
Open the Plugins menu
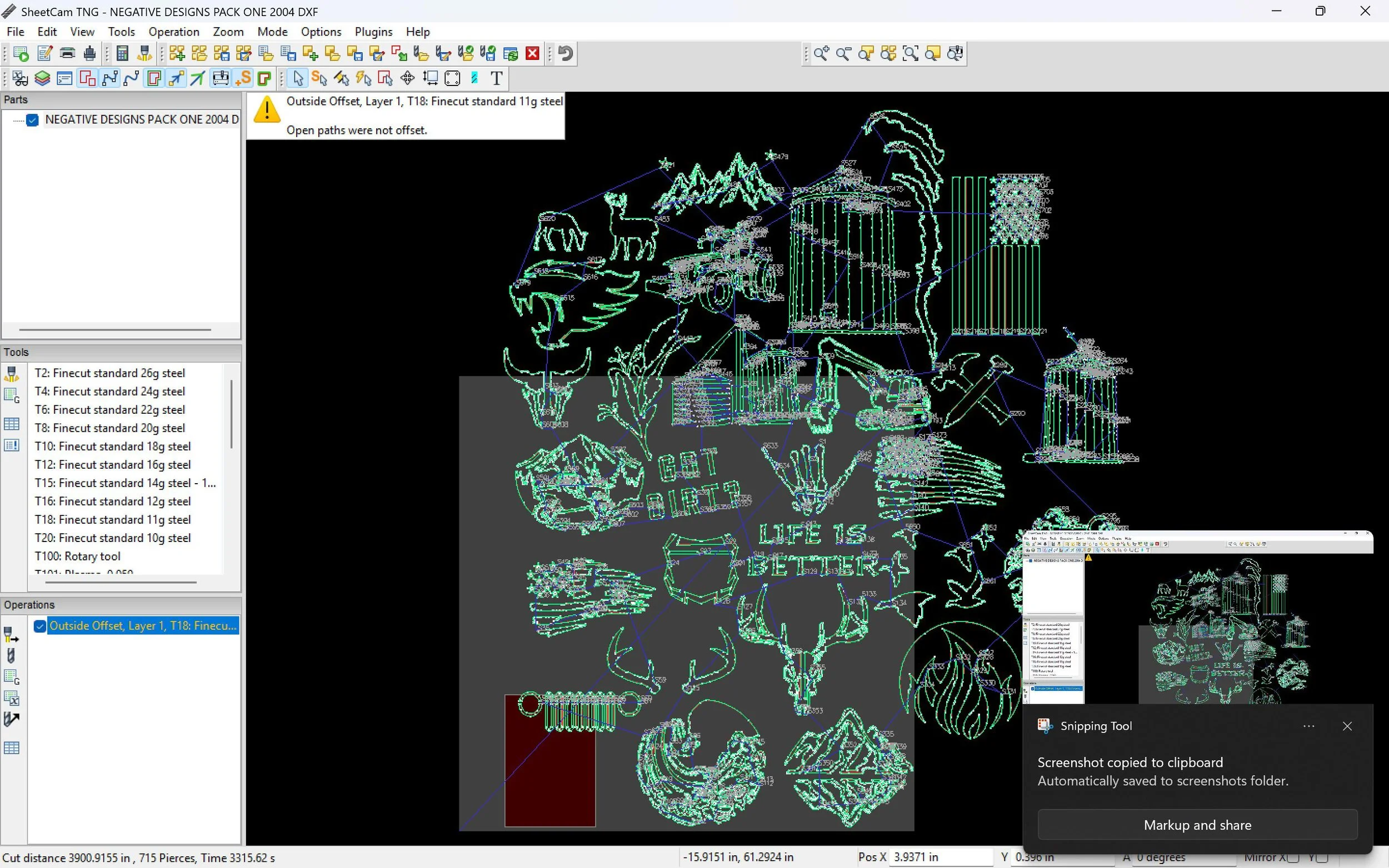pyautogui.click(x=373, y=32)
